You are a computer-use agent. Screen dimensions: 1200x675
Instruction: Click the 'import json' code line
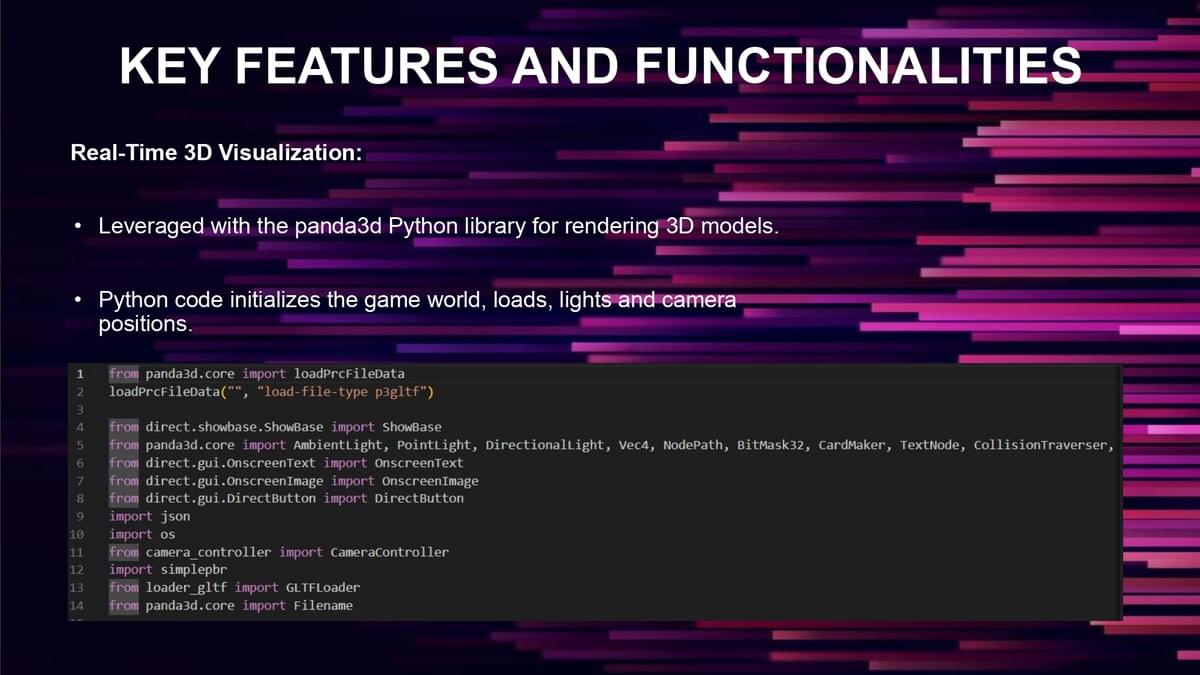(149, 516)
